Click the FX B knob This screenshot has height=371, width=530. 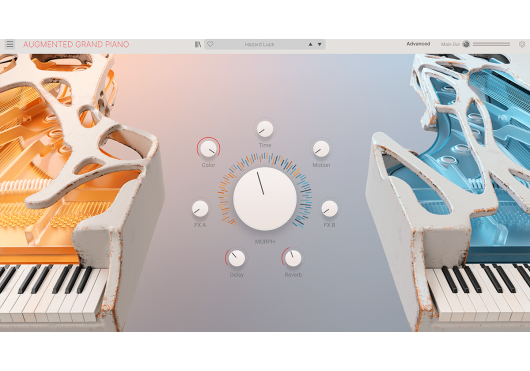coord(330,208)
